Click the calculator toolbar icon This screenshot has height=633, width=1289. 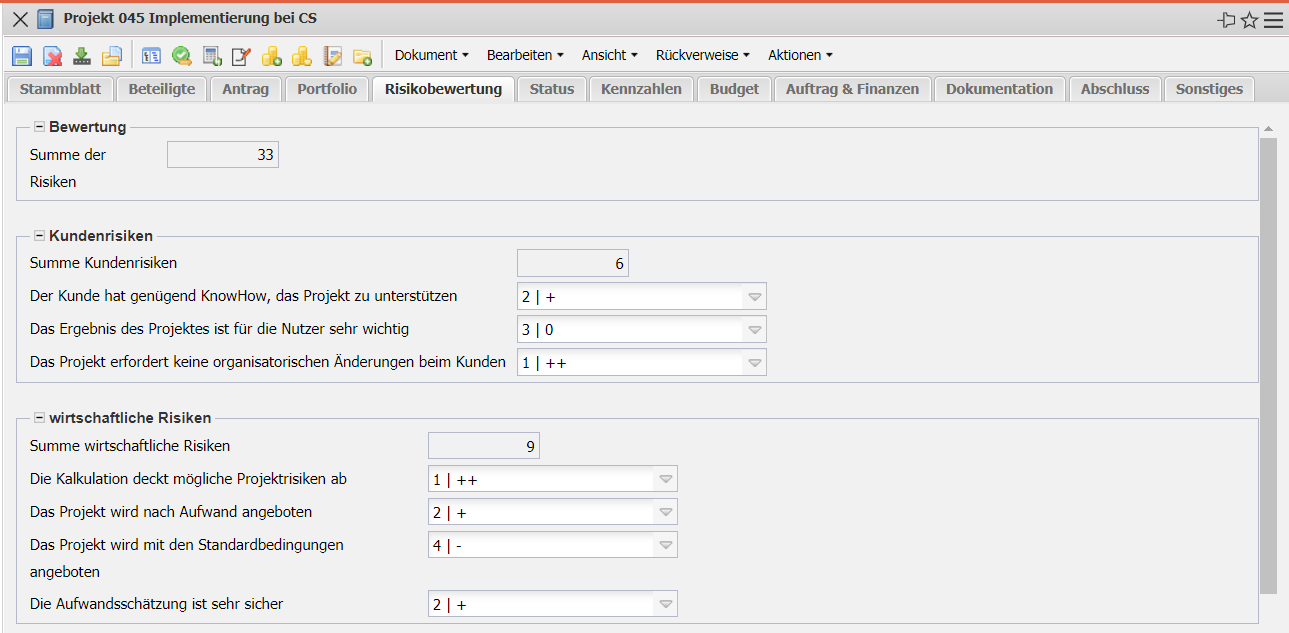(x=212, y=56)
